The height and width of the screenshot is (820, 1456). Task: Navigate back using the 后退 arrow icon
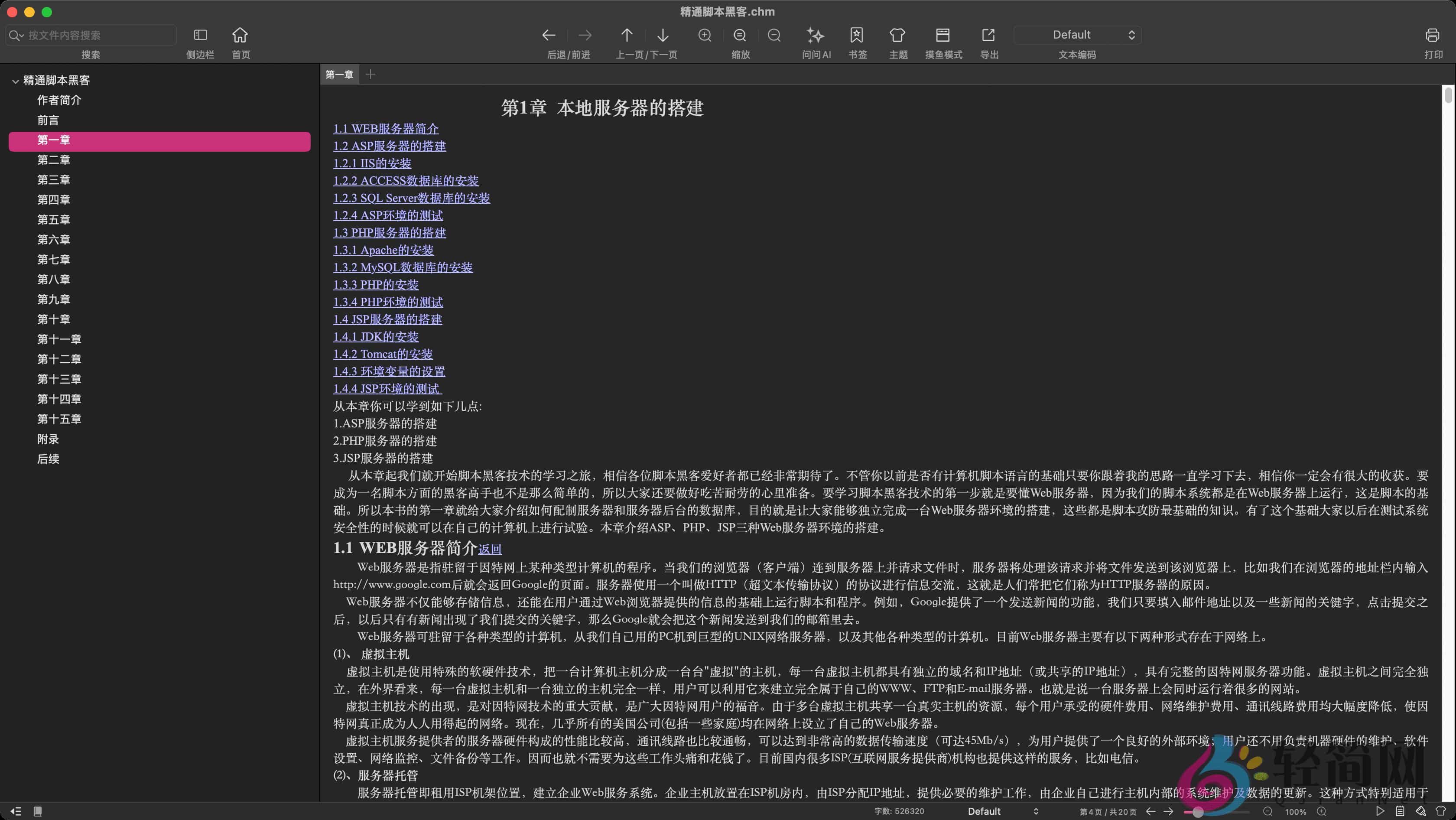tap(549, 35)
